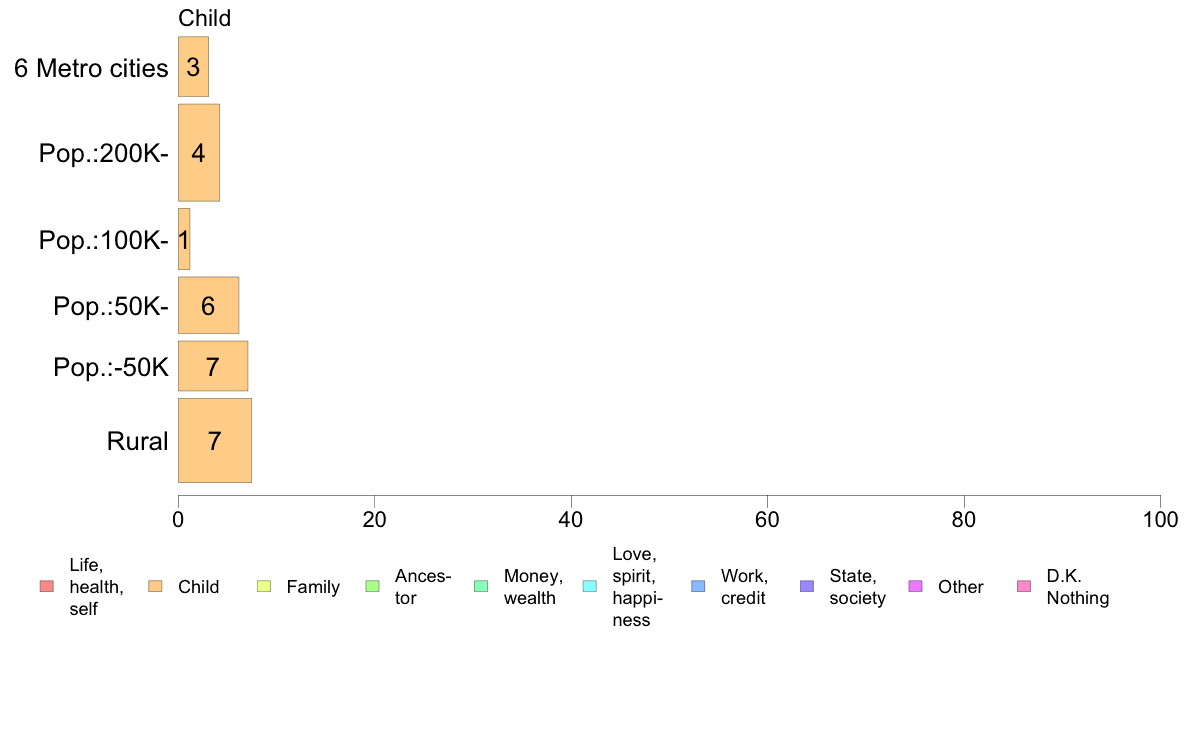The width and height of the screenshot is (1188, 736).
Task: Click the Money, wealth legend swatch
Action: (x=481, y=587)
